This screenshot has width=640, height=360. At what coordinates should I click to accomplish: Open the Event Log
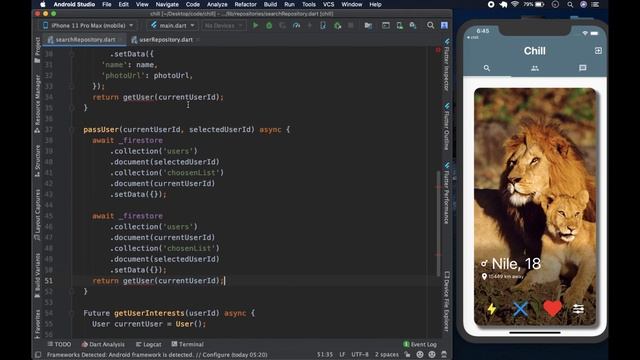point(420,344)
